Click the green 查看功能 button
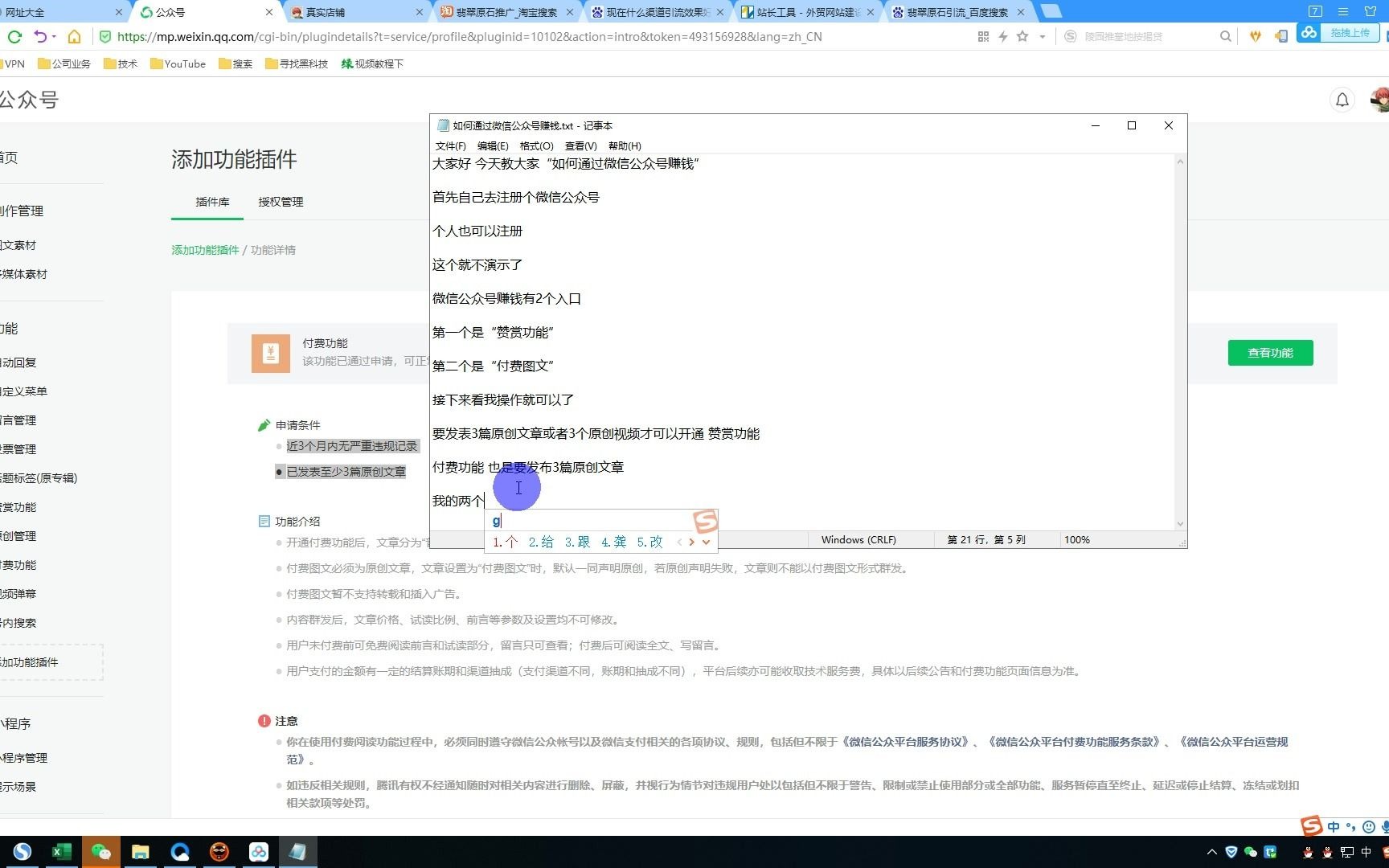The width and height of the screenshot is (1389, 868). tap(1270, 353)
